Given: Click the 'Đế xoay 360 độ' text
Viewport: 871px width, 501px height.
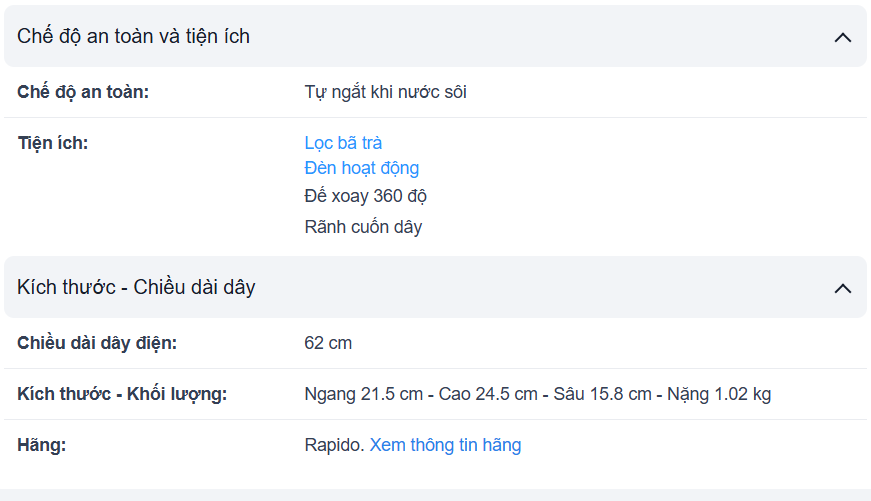Looking at the screenshot, I should 365,196.
